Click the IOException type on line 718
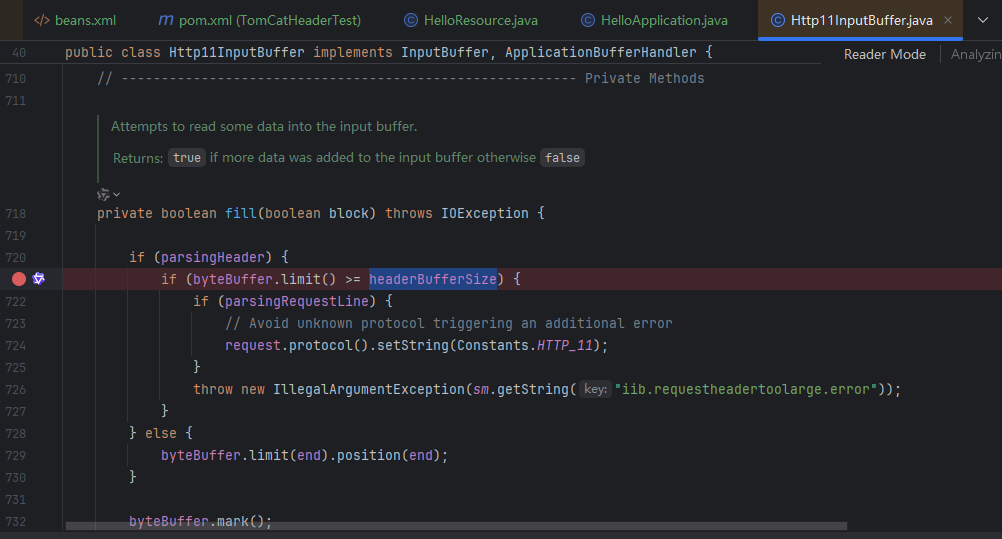This screenshot has height=539, width=1002. coord(484,214)
